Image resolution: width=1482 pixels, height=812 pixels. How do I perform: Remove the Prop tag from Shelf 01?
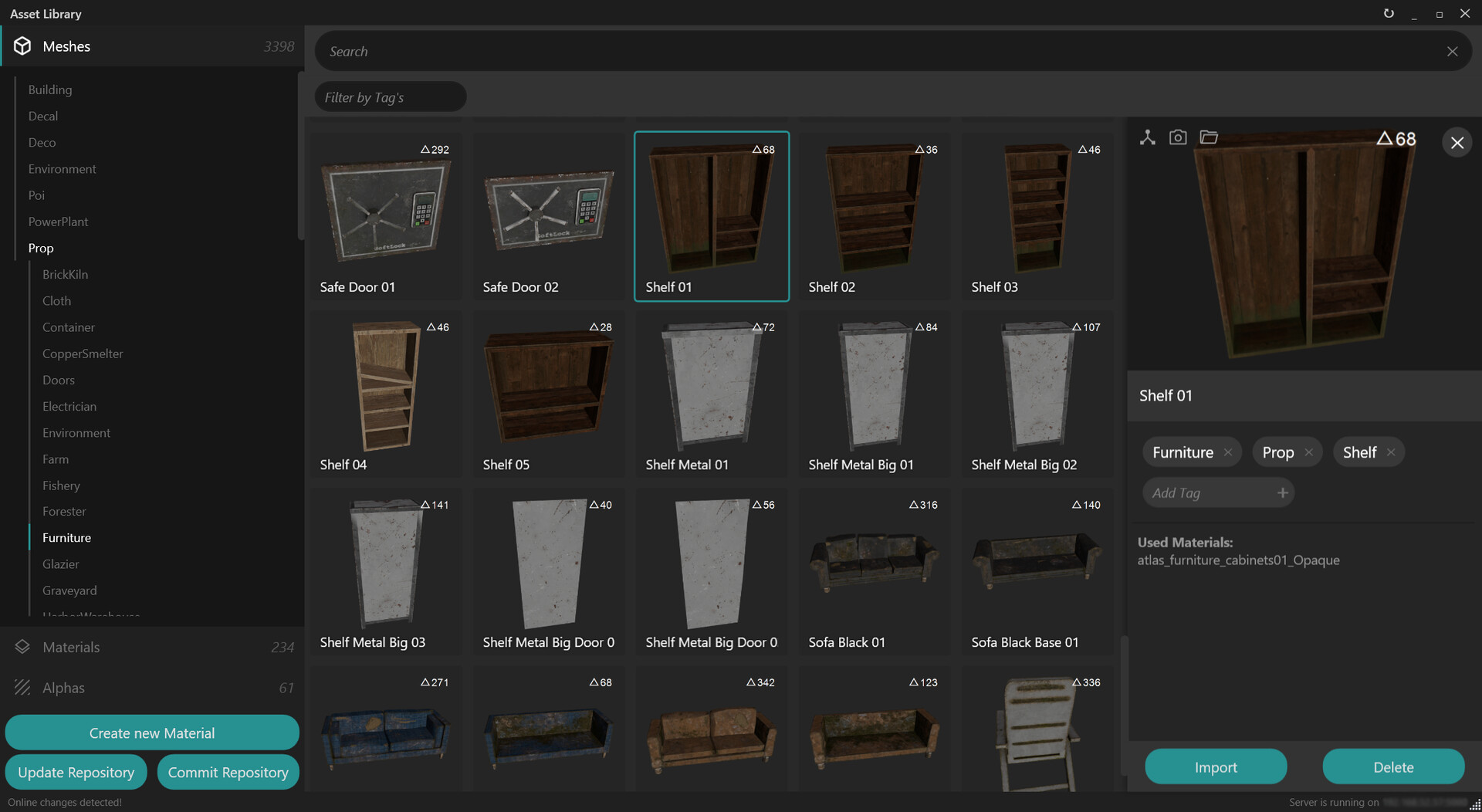tap(1309, 452)
